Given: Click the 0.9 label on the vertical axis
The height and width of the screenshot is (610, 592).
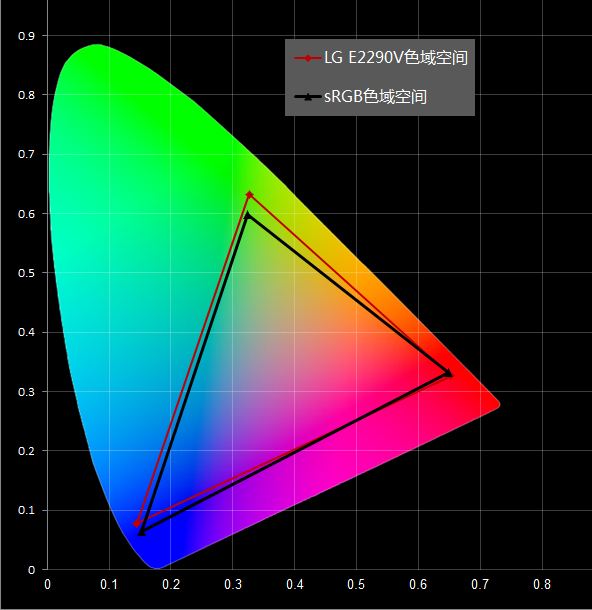Looking at the screenshot, I should 26,36.
